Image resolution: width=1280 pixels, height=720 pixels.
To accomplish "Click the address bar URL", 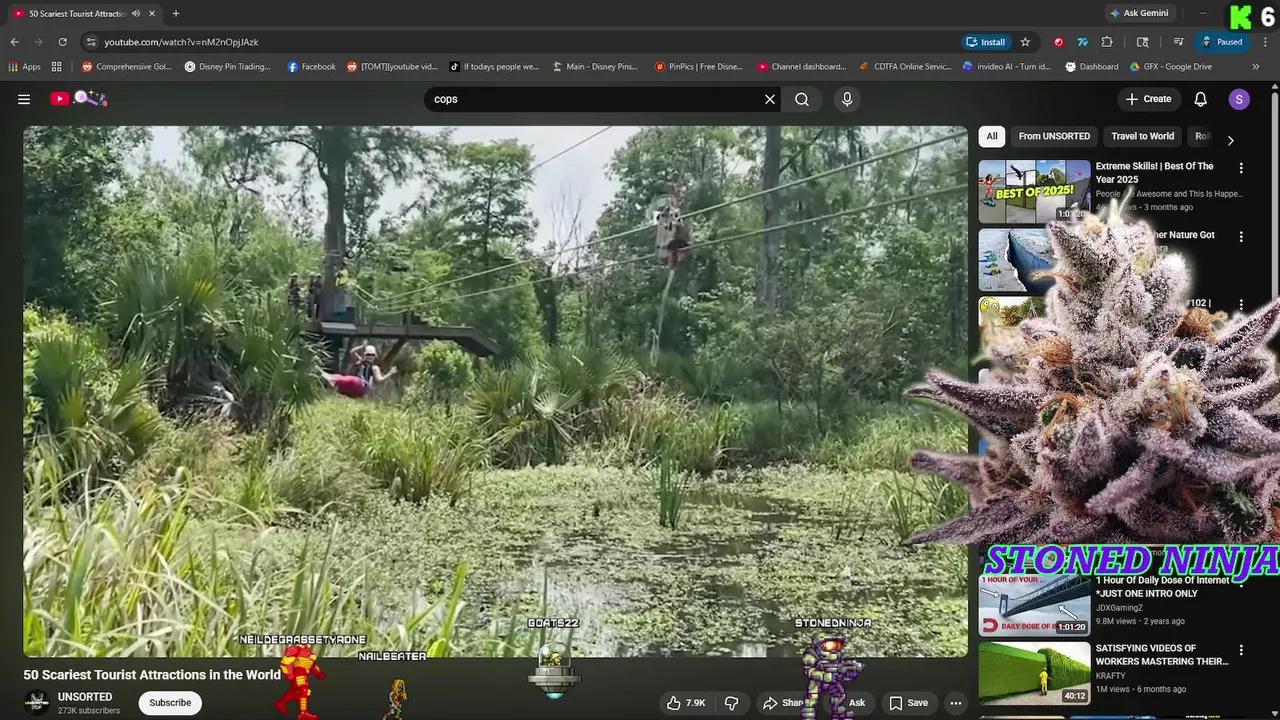I will tap(181, 42).
